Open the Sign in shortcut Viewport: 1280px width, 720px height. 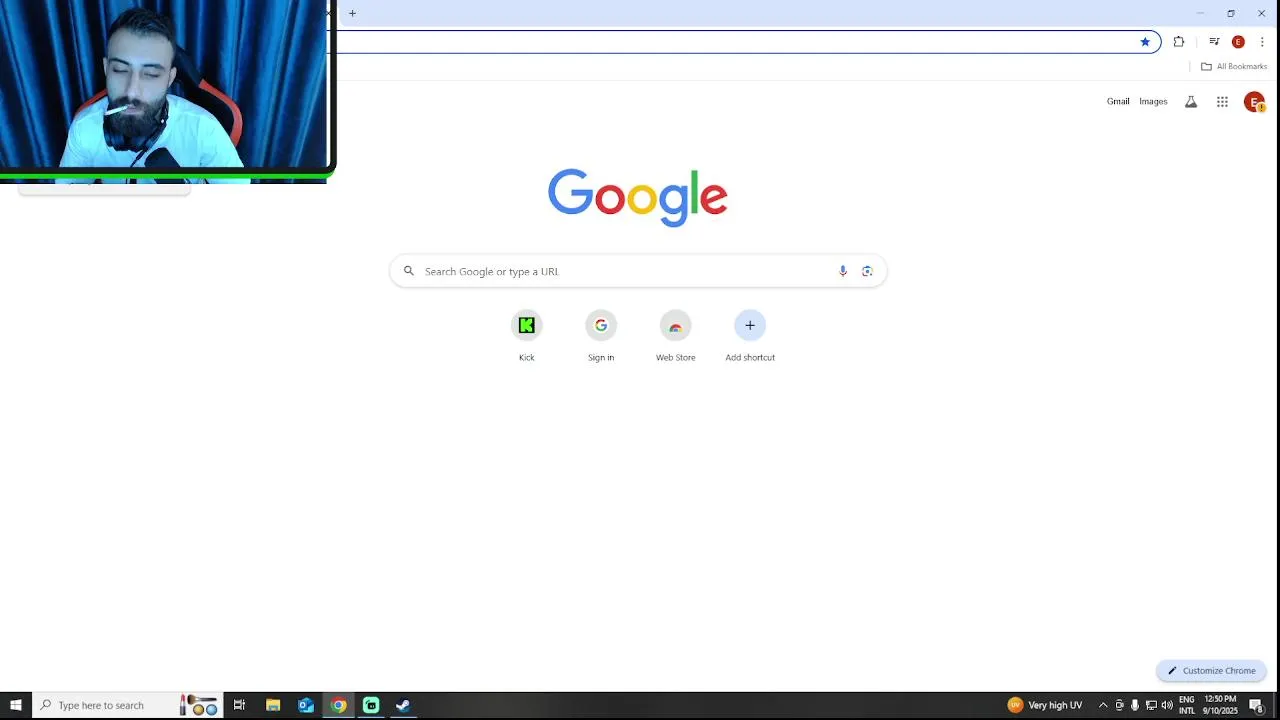click(601, 336)
